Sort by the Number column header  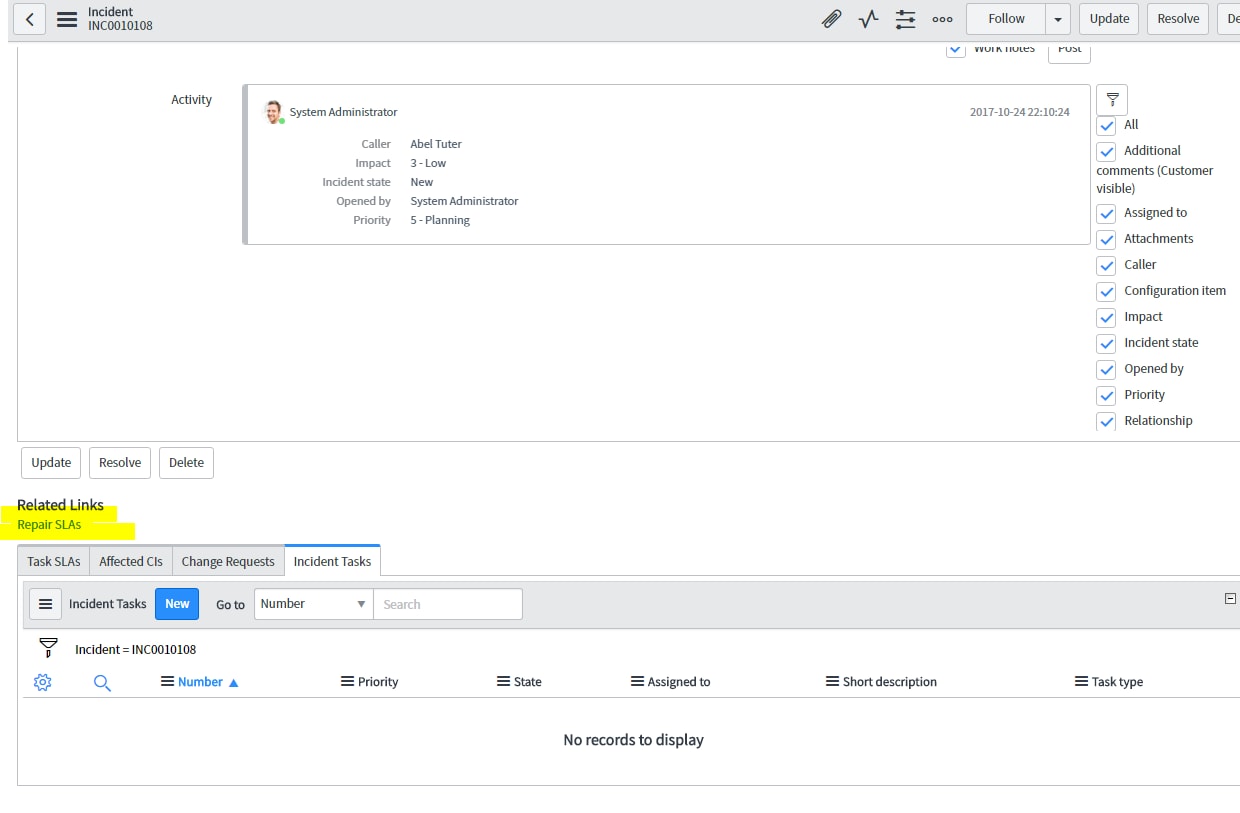[200, 682]
